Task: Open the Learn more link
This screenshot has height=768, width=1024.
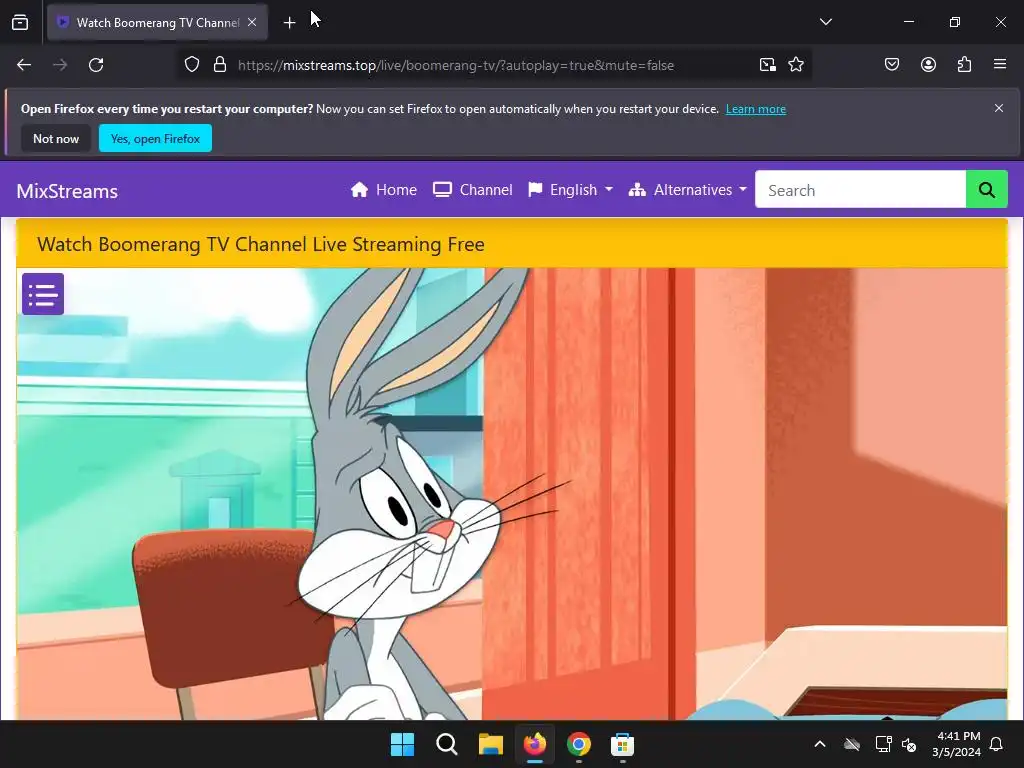Action: [x=756, y=109]
